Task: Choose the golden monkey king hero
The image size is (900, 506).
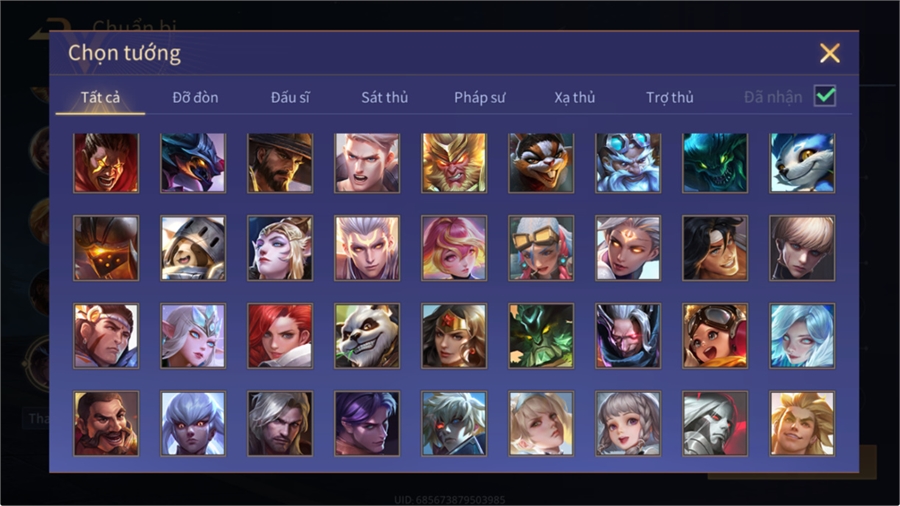Action: tap(454, 163)
